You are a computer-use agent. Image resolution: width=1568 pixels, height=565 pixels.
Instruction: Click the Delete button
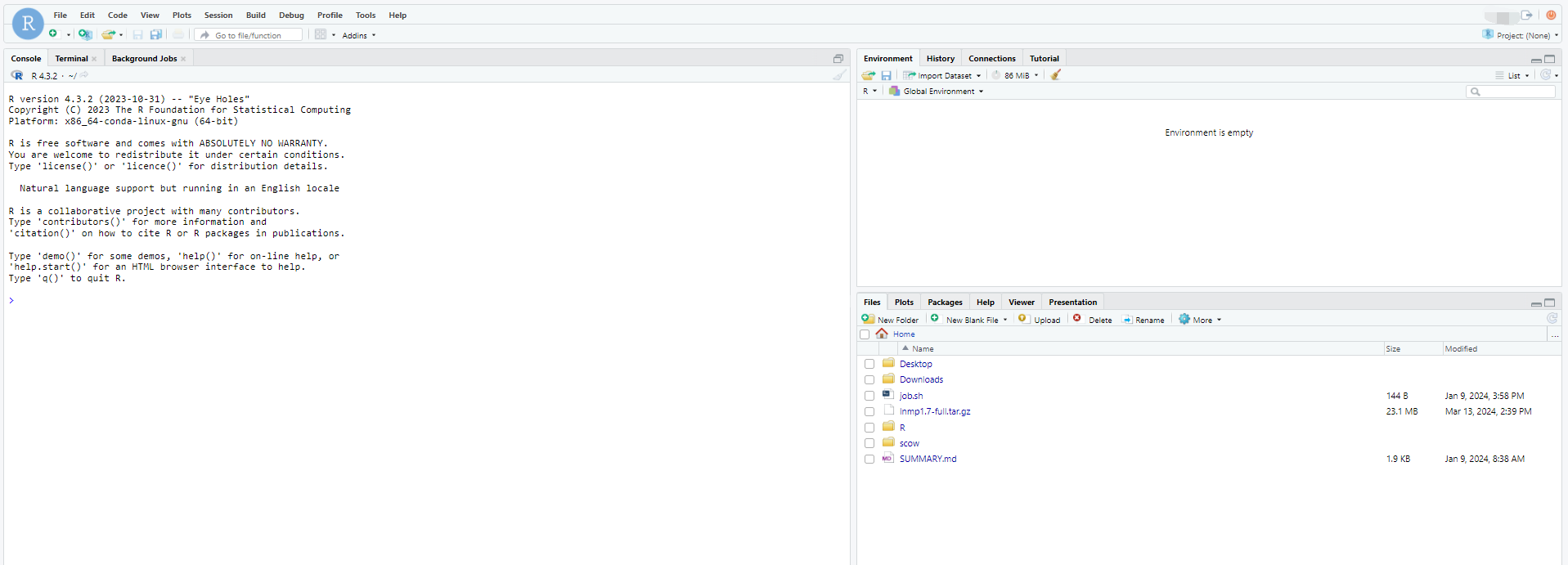click(1092, 320)
